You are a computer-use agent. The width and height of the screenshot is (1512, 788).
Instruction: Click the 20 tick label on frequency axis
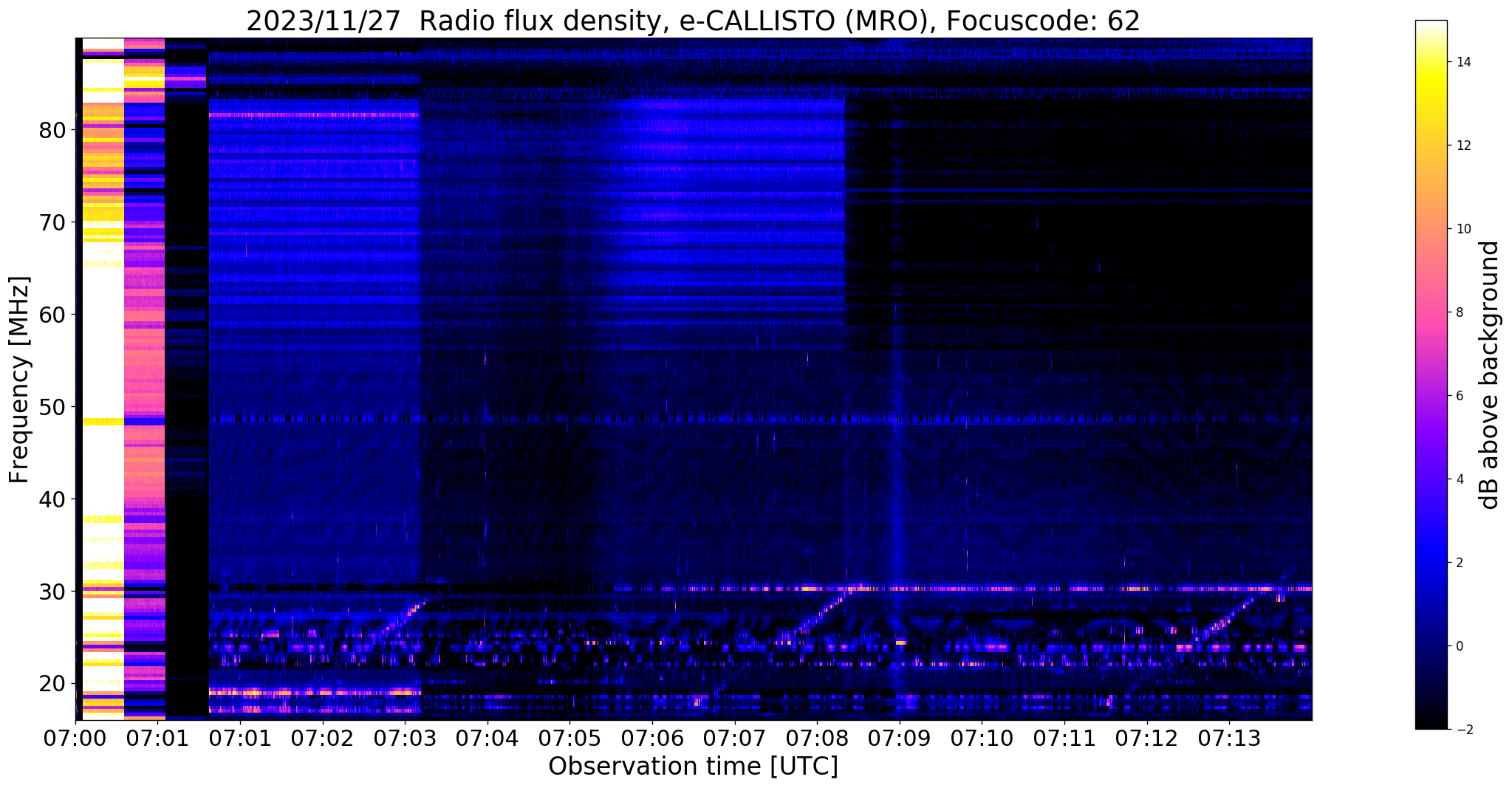[x=52, y=685]
